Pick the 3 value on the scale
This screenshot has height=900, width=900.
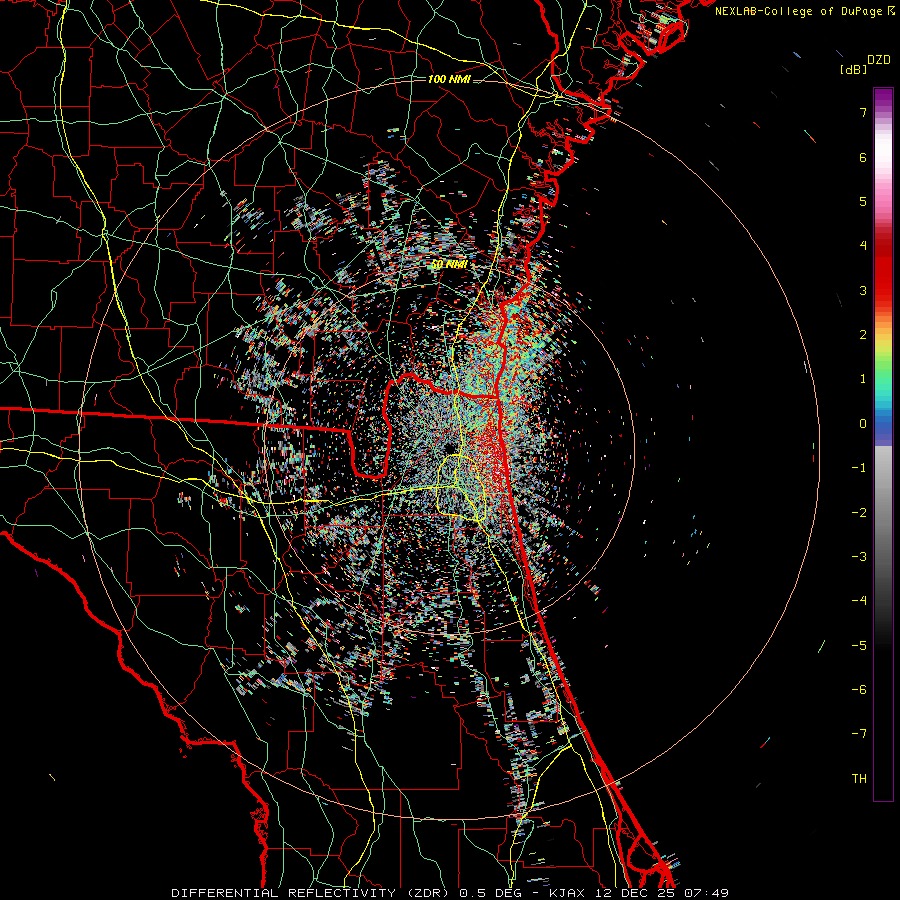[863, 290]
